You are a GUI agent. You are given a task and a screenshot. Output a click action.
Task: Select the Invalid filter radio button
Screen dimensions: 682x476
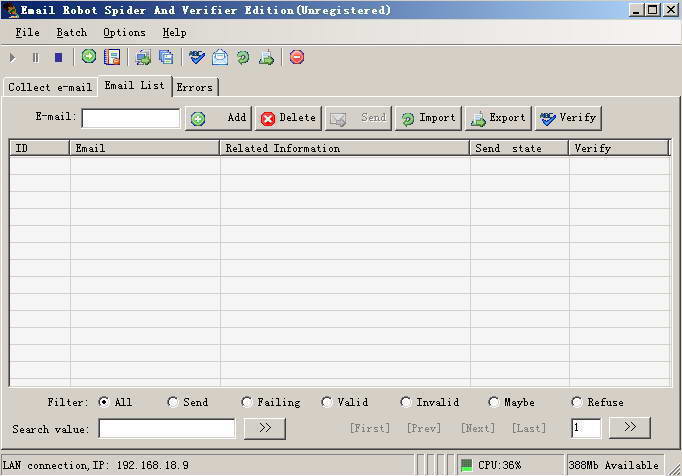click(405, 402)
